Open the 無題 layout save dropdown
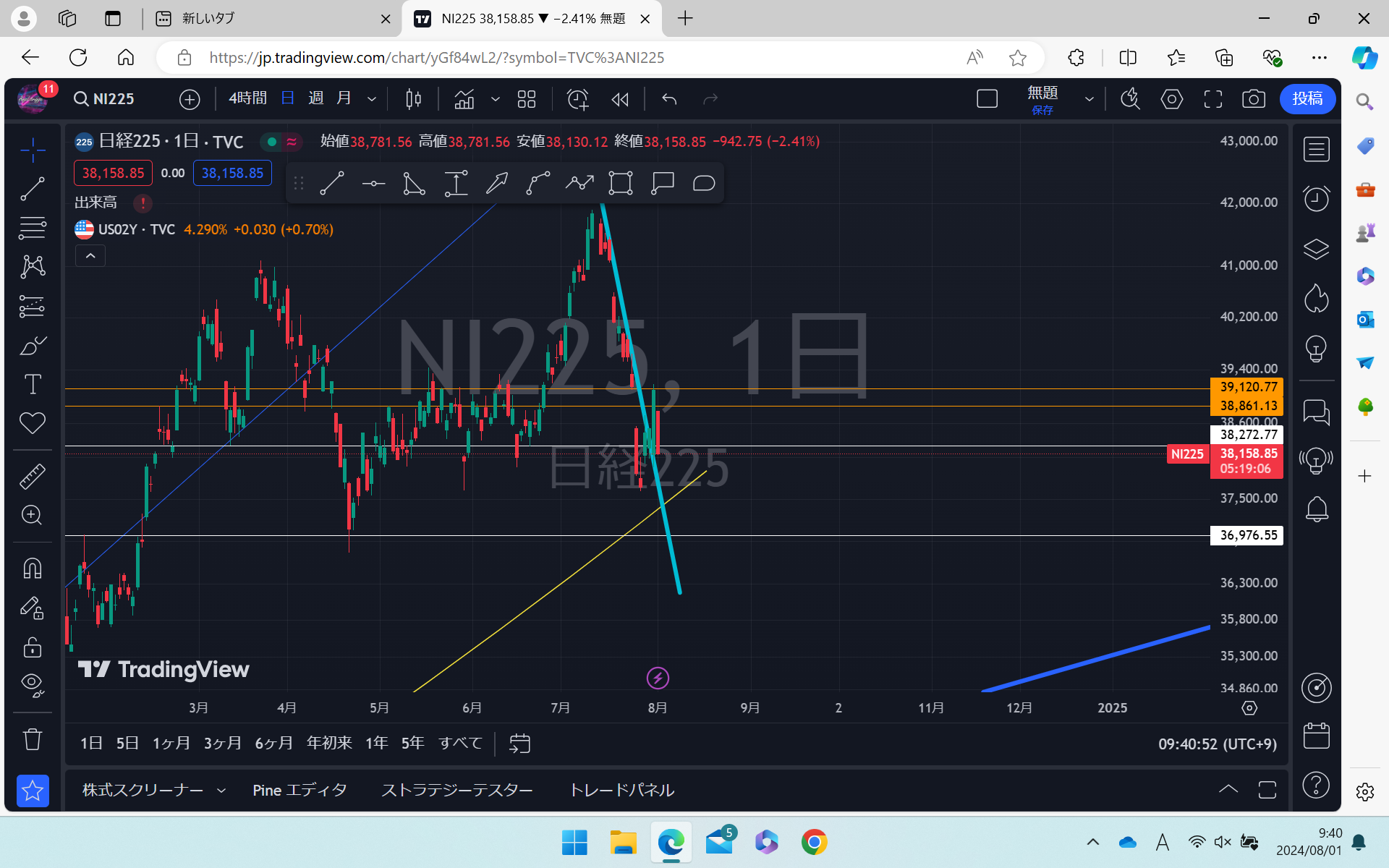This screenshot has width=1389, height=868. [x=1090, y=99]
